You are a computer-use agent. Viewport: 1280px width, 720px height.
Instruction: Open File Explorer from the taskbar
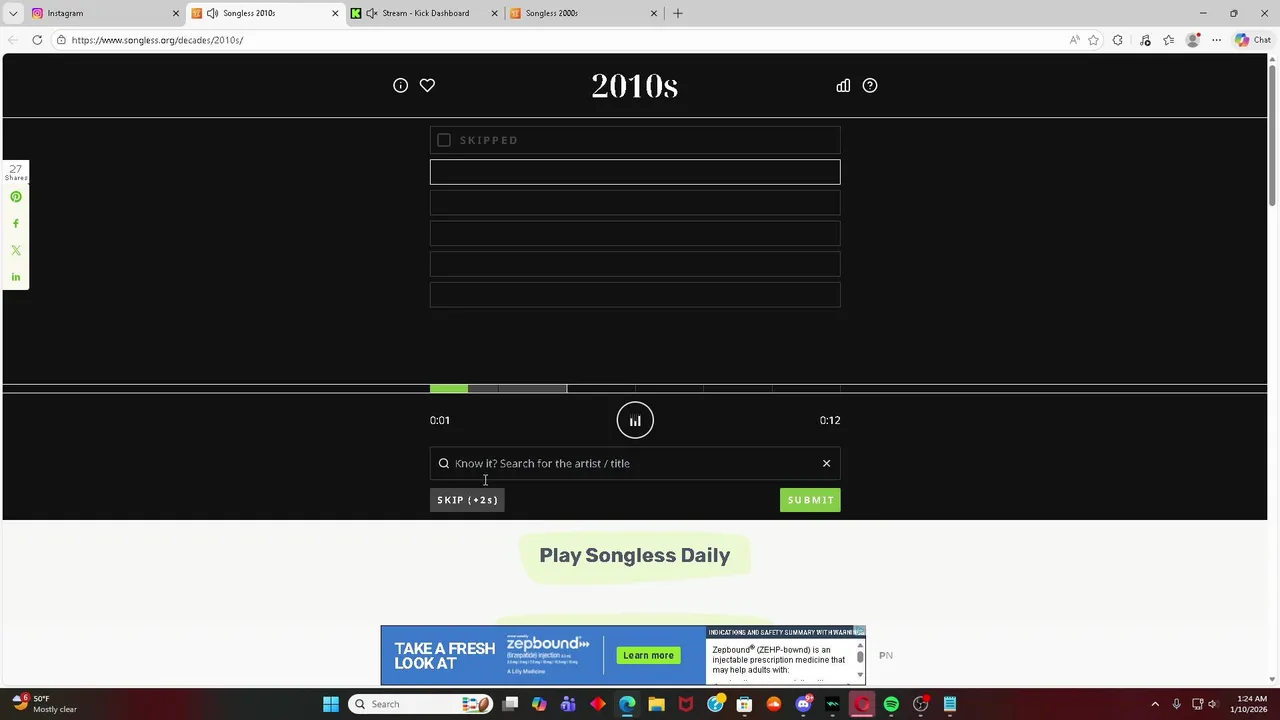coord(656,704)
